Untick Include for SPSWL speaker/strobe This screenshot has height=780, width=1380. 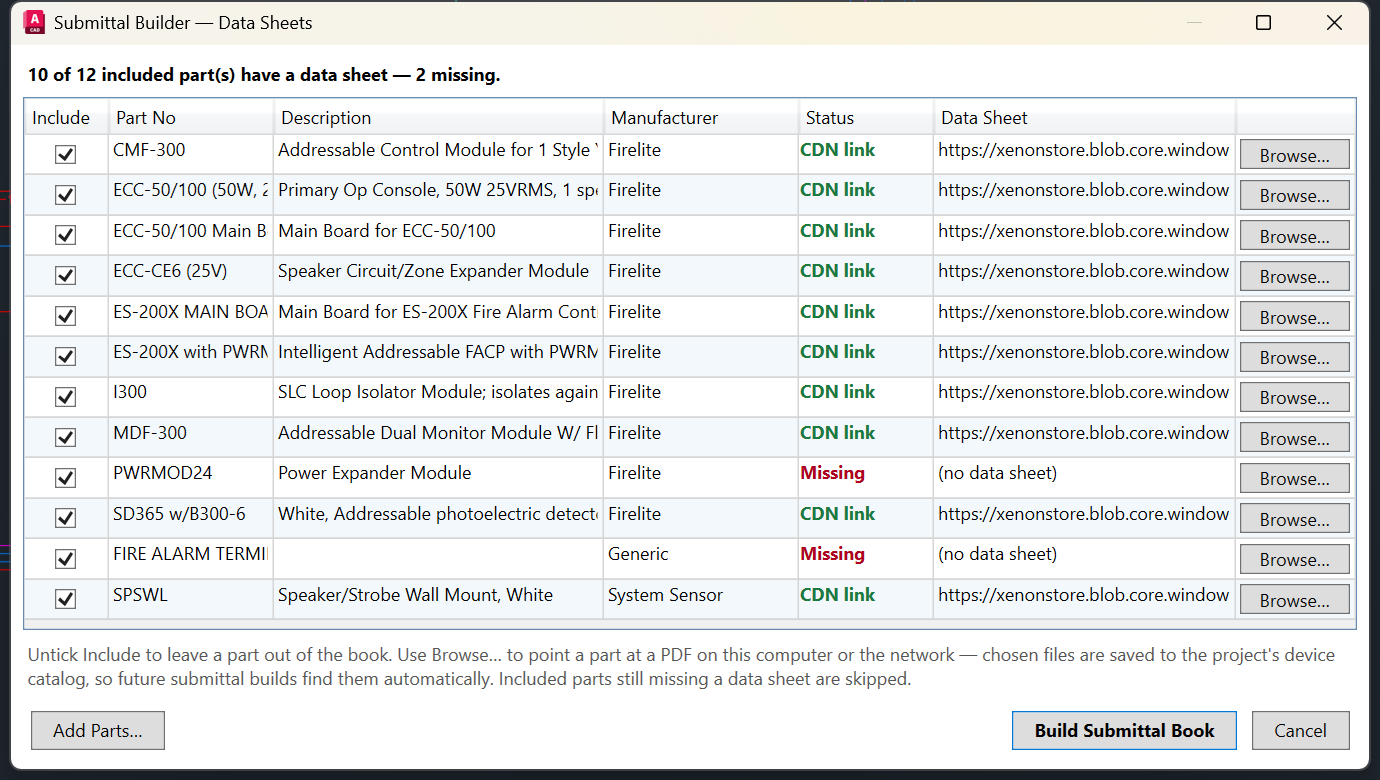pos(65,600)
